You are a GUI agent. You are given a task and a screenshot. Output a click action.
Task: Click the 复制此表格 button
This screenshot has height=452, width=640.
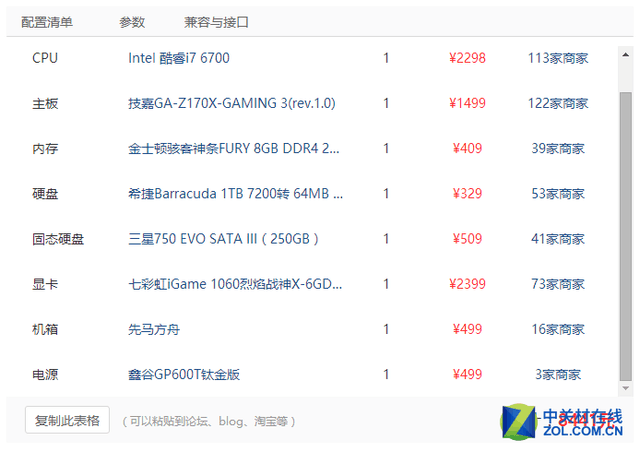[x=67, y=420]
